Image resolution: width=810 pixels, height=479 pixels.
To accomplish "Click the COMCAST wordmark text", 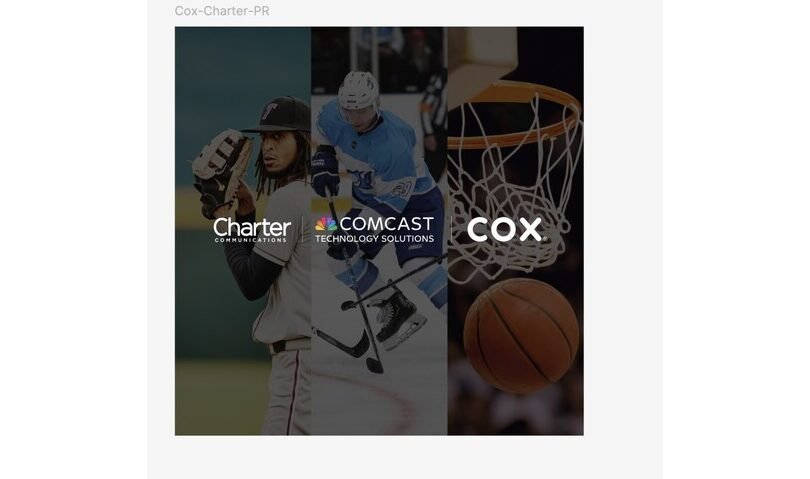I will point(387,224).
